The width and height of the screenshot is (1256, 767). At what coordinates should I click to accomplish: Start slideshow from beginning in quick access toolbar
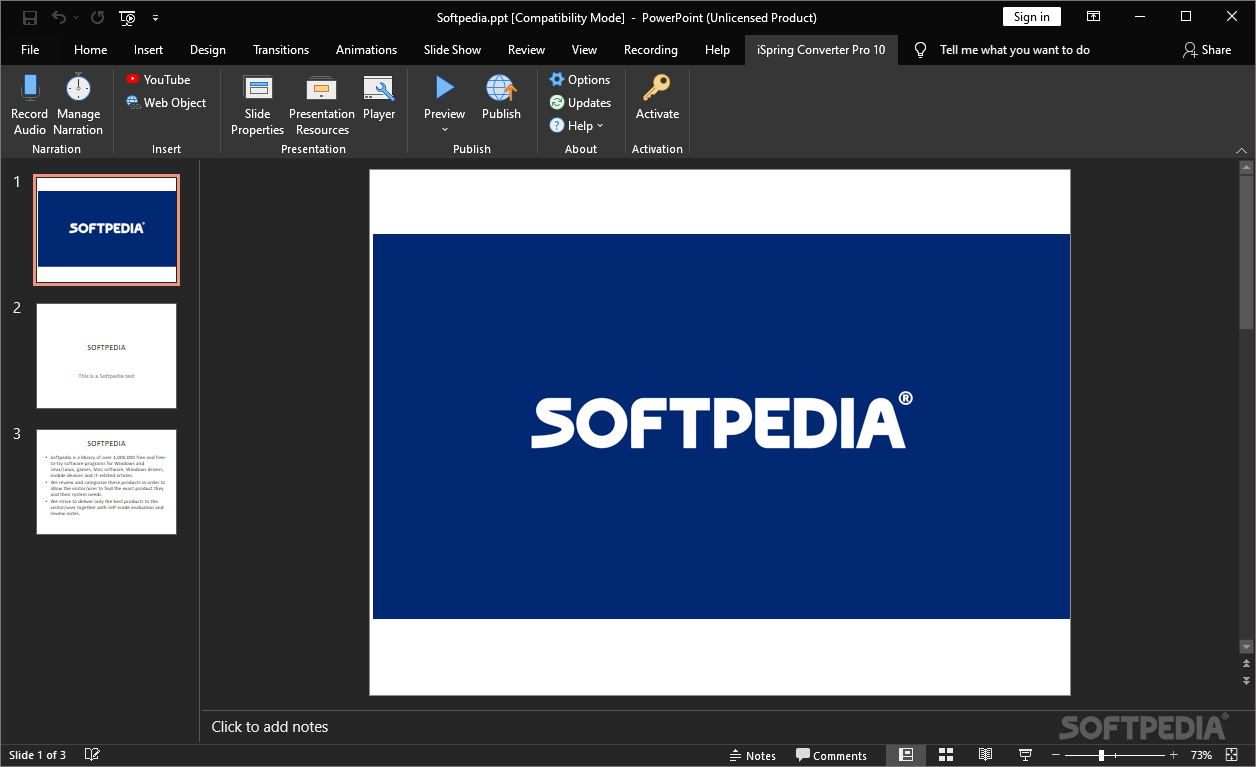tap(127, 17)
